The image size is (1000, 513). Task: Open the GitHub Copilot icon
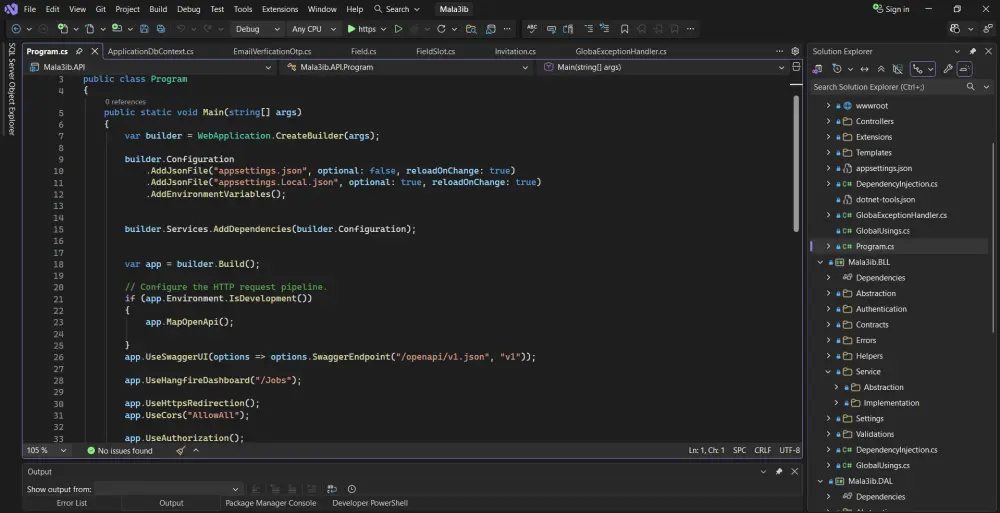955,29
